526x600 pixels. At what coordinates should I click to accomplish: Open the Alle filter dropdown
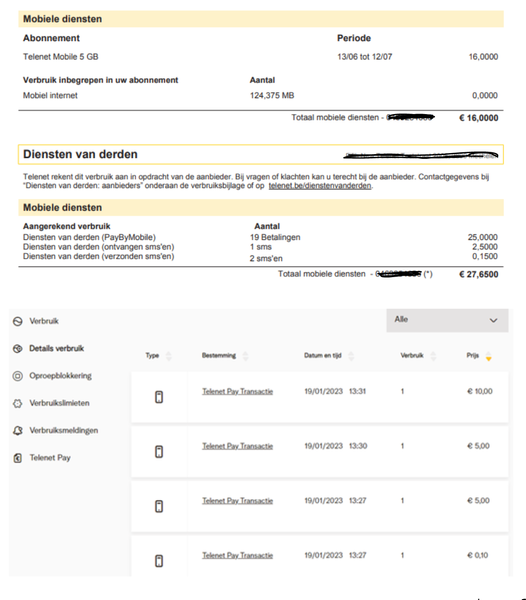click(x=447, y=320)
